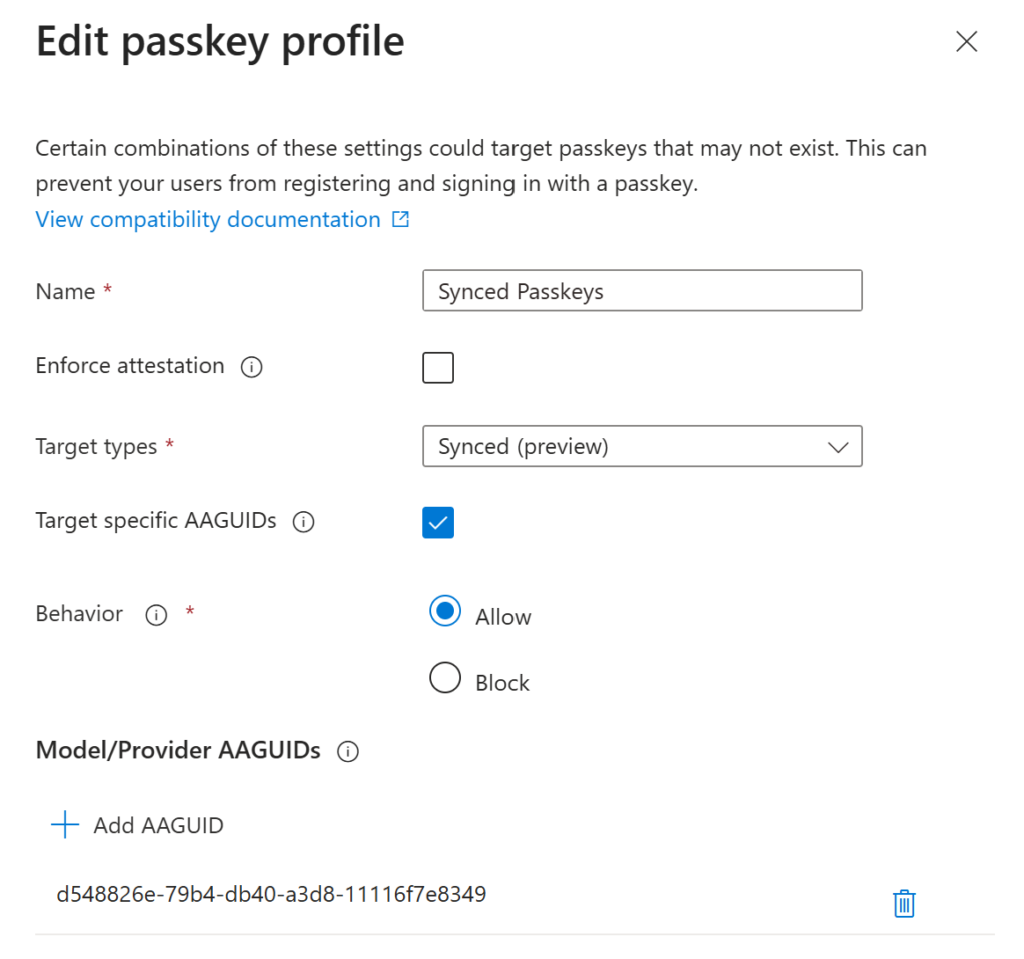Click the chevron arrow in Target types
This screenshot has width=1024, height=959.
coord(838,447)
